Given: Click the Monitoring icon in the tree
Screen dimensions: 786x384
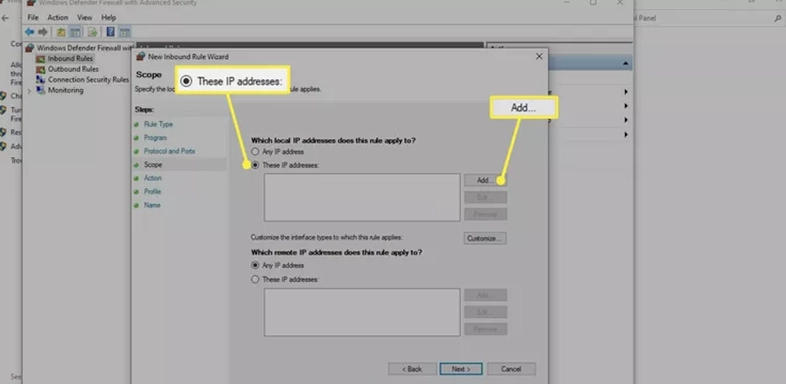Looking at the screenshot, I should [x=41, y=91].
